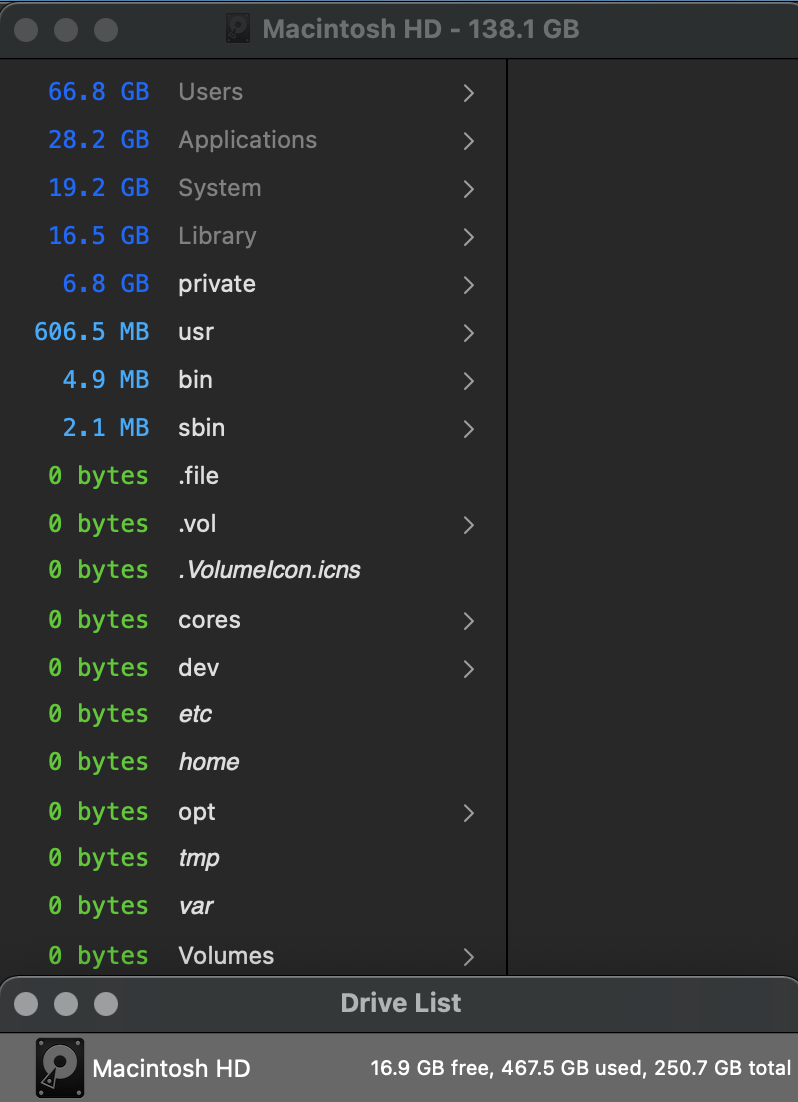The image size is (798, 1102).
Task: Open the Library folder chevron
Action: pyautogui.click(x=468, y=237)
